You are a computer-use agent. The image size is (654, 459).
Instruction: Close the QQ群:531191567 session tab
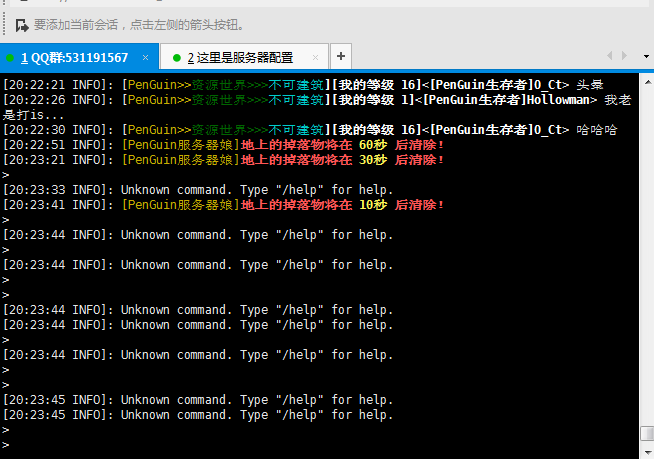tap(145, 58)
